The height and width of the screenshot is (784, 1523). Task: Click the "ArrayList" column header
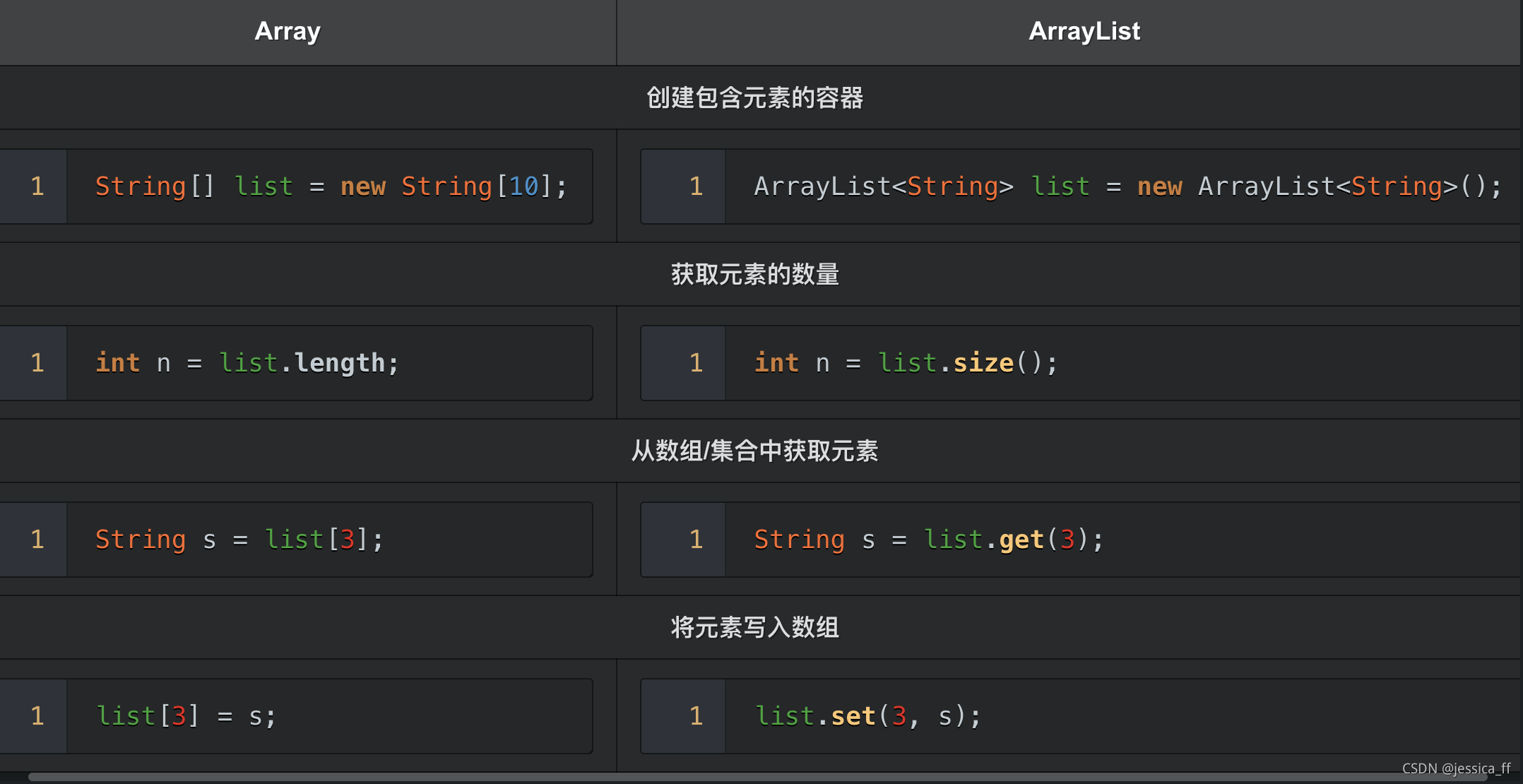pos(1084,30)
